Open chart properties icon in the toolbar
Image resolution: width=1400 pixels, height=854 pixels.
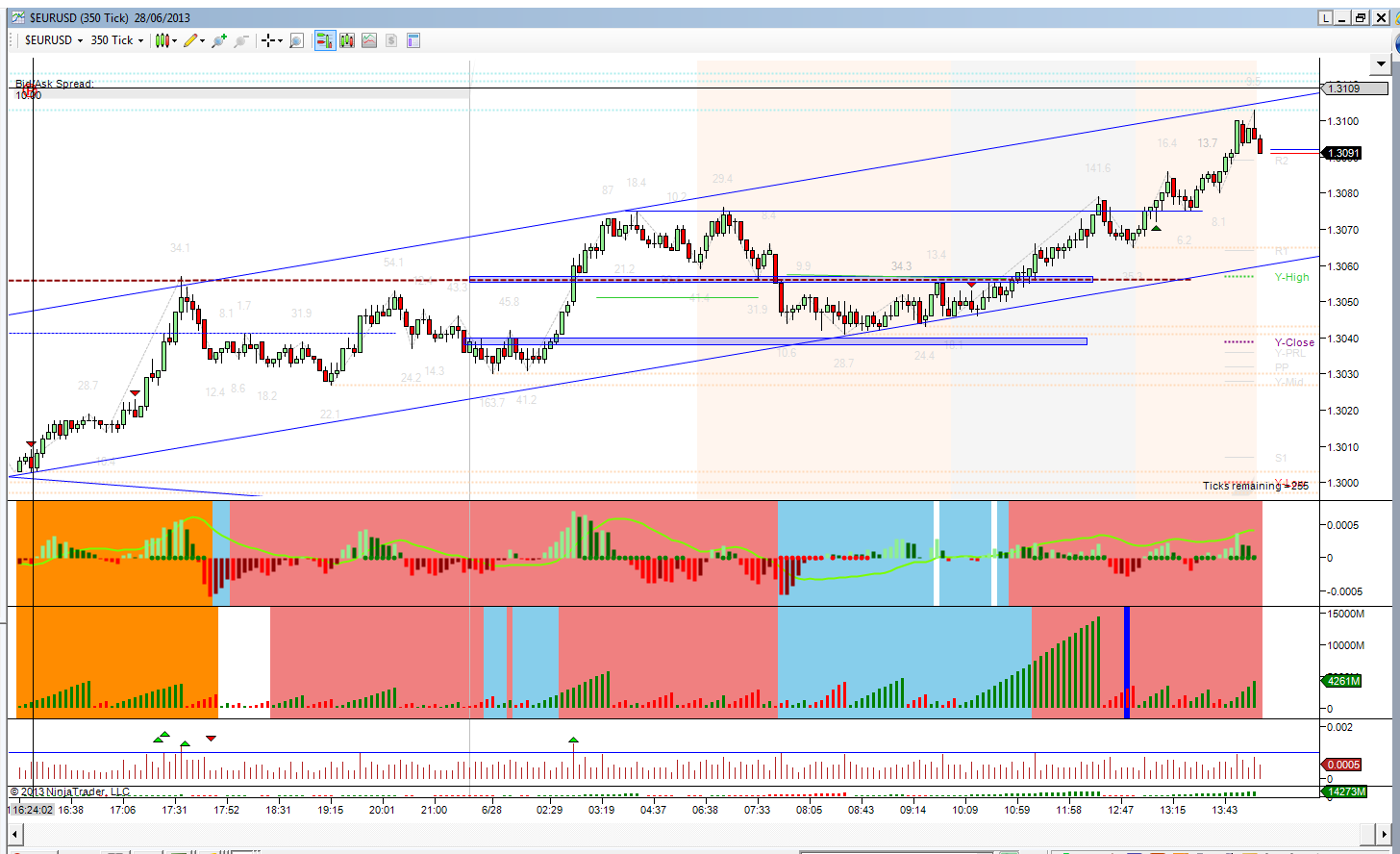(413, 40)
